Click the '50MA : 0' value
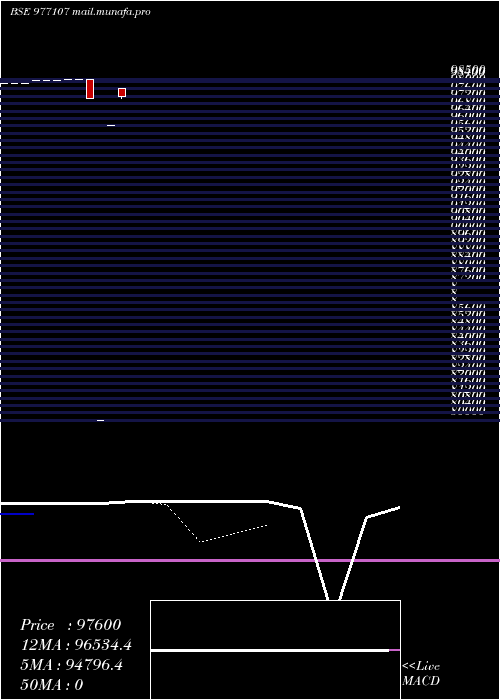This screenshot has width=500, height=700. tap(52, 684)
